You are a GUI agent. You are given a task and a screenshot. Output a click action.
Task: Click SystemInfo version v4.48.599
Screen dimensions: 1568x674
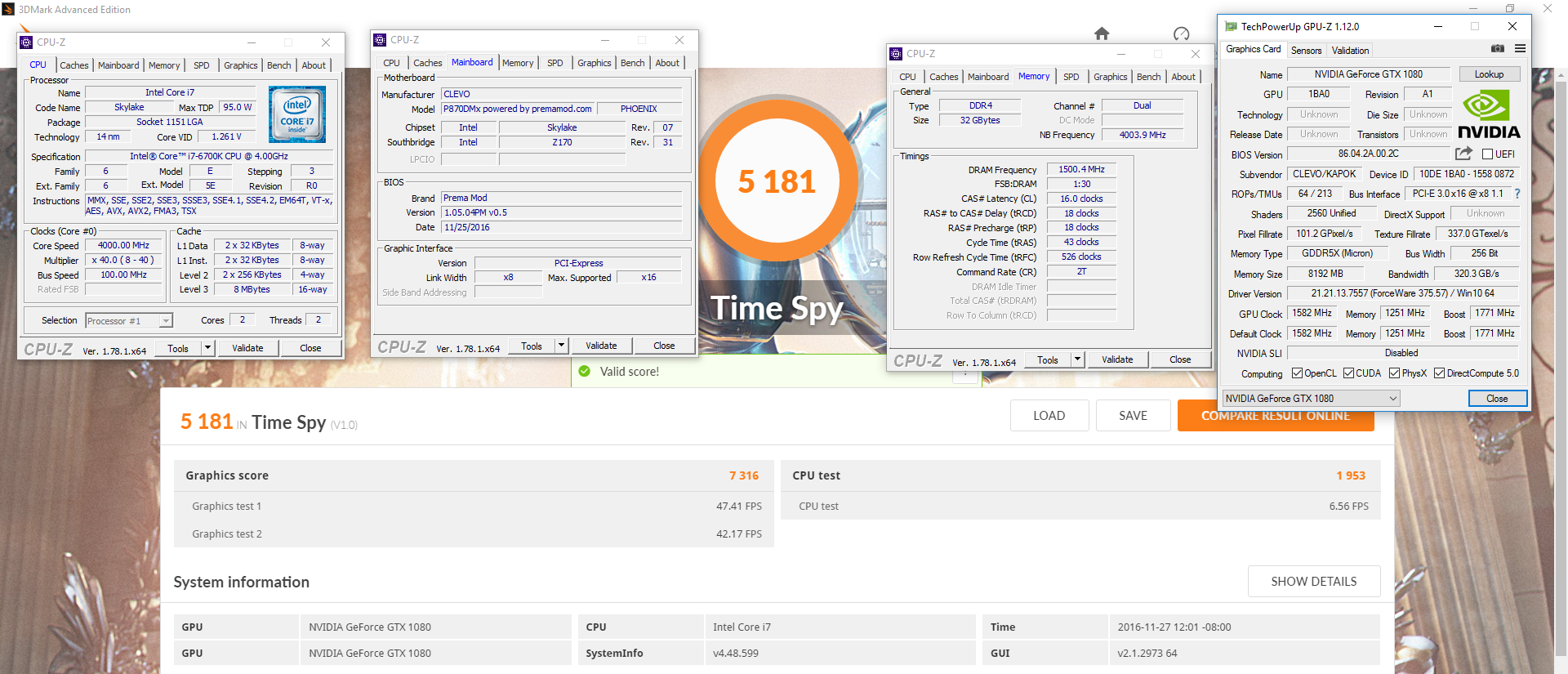tap(736, 653)
